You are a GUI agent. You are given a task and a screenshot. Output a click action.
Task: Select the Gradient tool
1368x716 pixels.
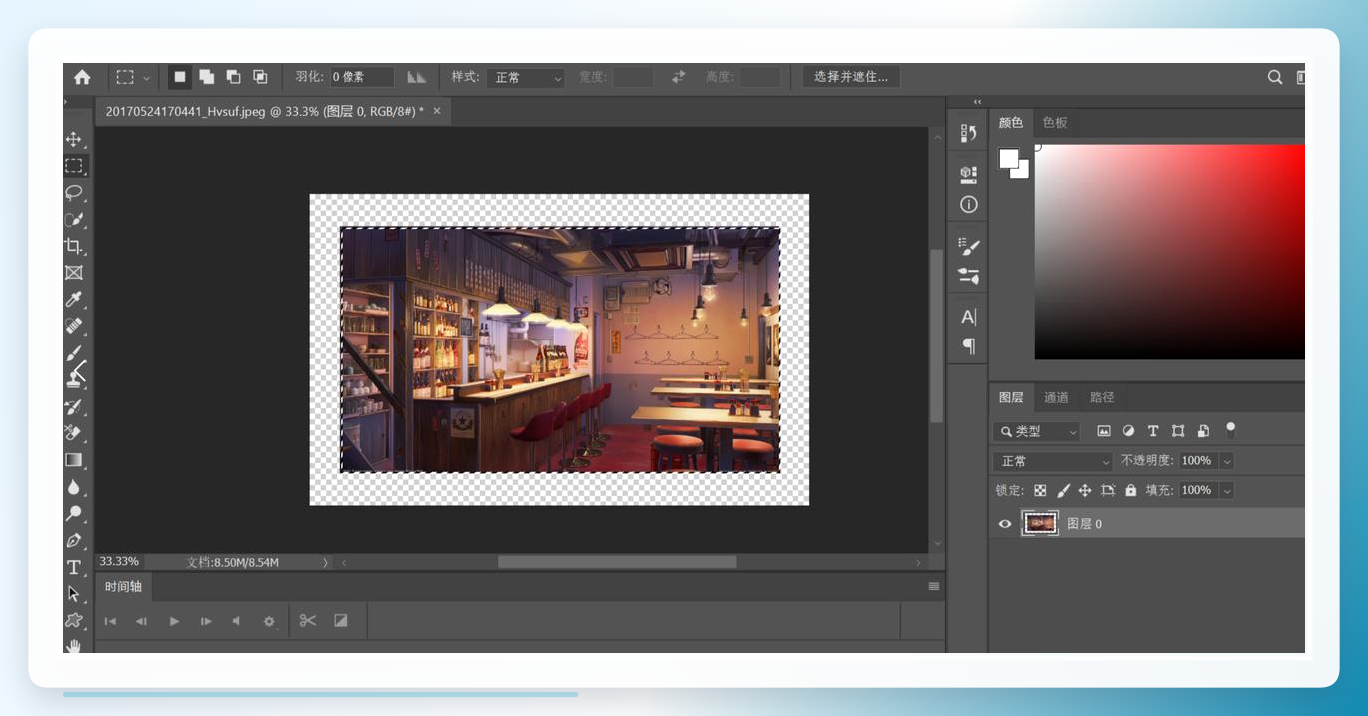click(74, 460)
